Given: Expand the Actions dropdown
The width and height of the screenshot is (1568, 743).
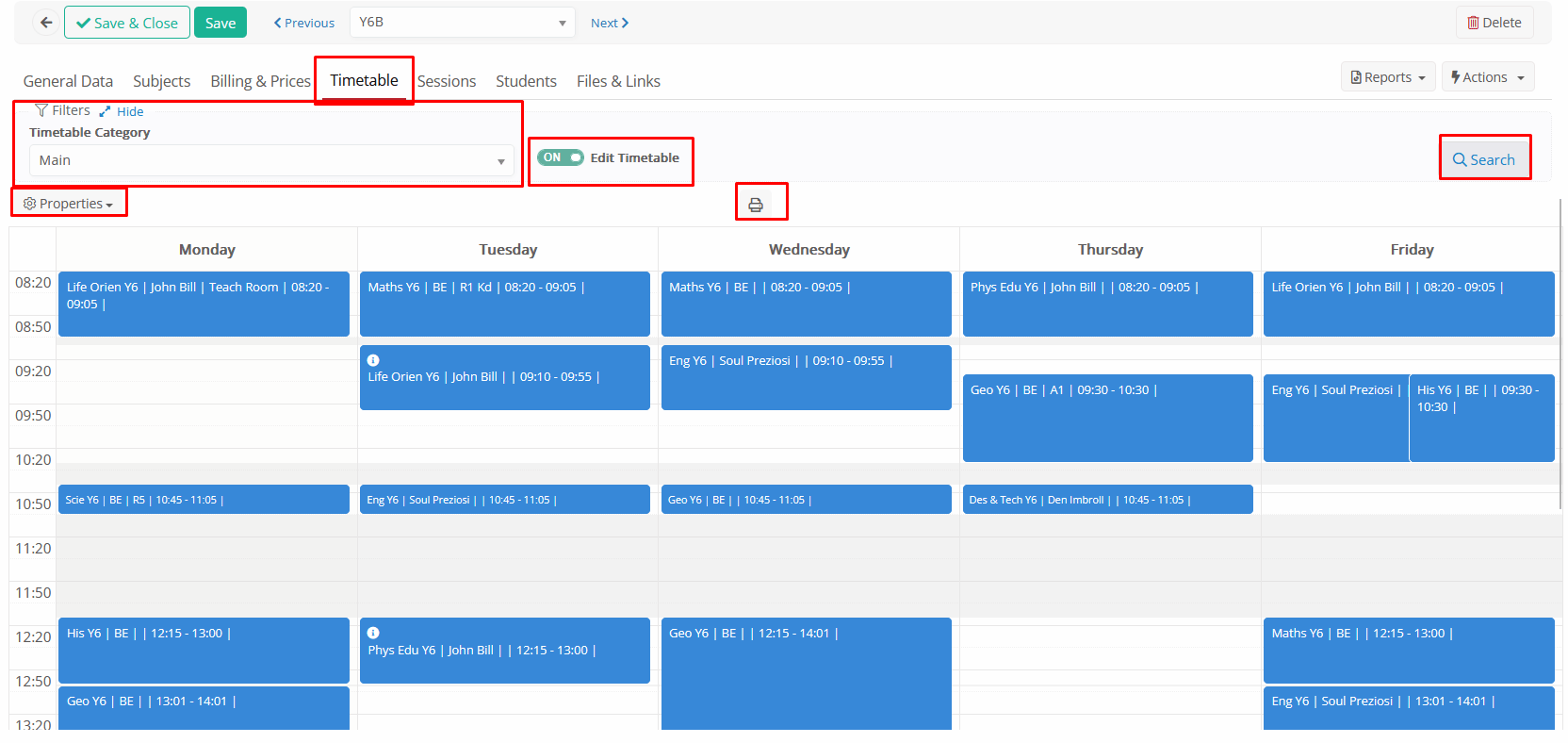Looking at the screenshot, I should click(1487, 77).
